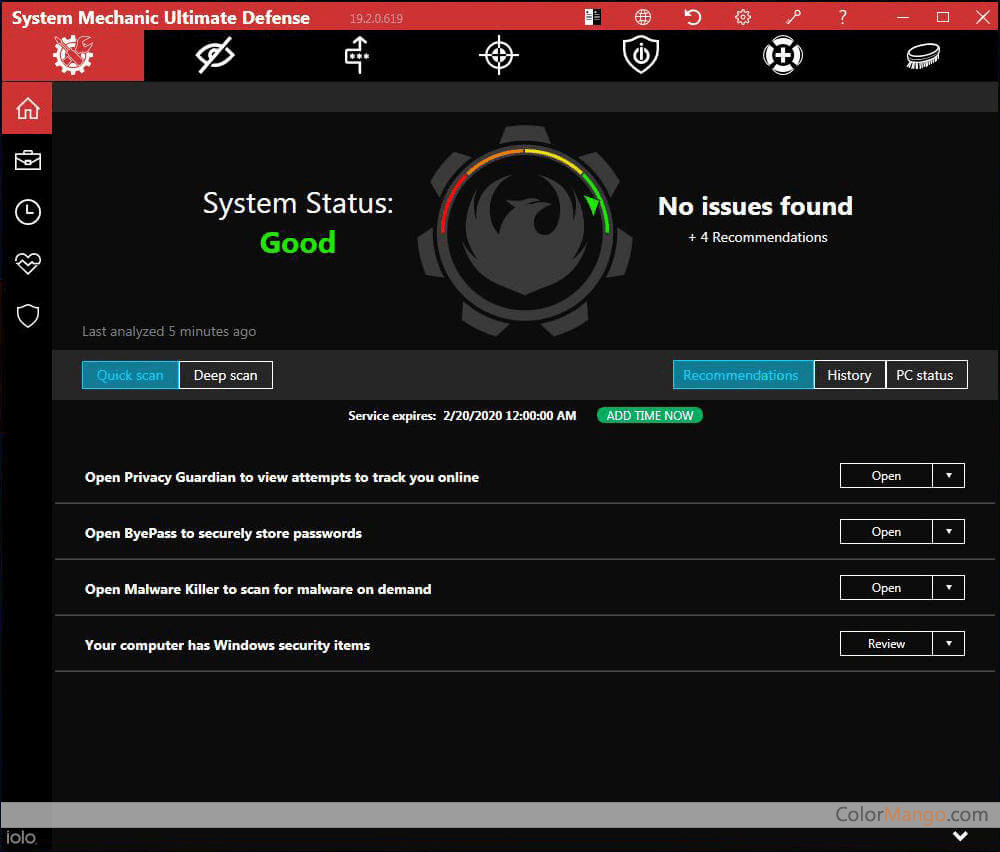Click the chevron-down arrow at bottom right
The image size is (1000, 852).
click(960, 835)
